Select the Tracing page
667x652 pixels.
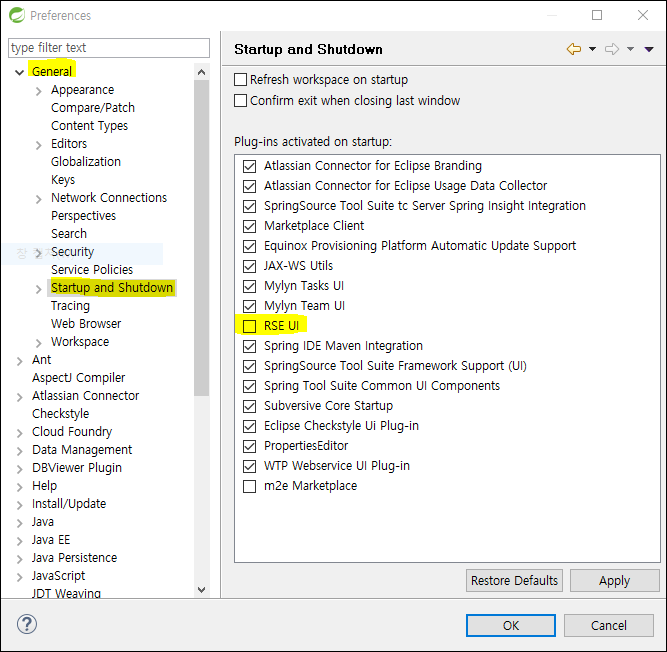pyautogui.click(x=70, y=306)
